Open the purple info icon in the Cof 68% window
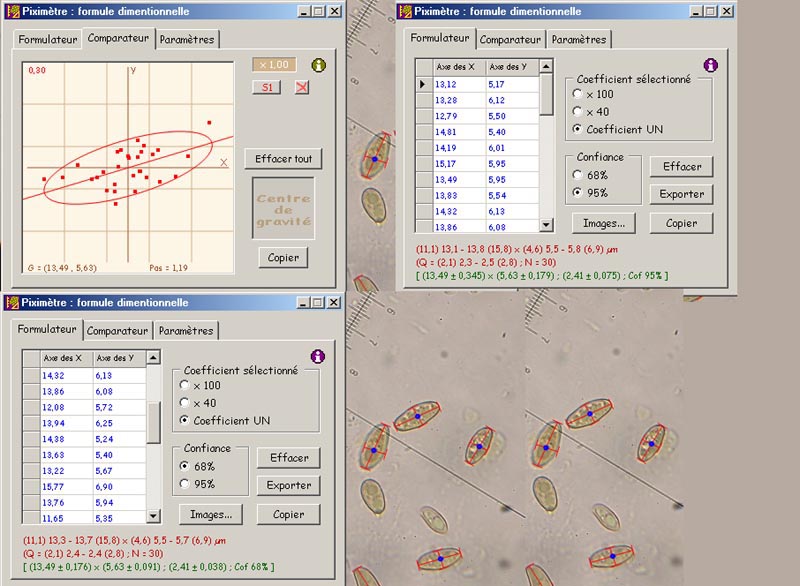The image size is (800, 586). (318, 355)
